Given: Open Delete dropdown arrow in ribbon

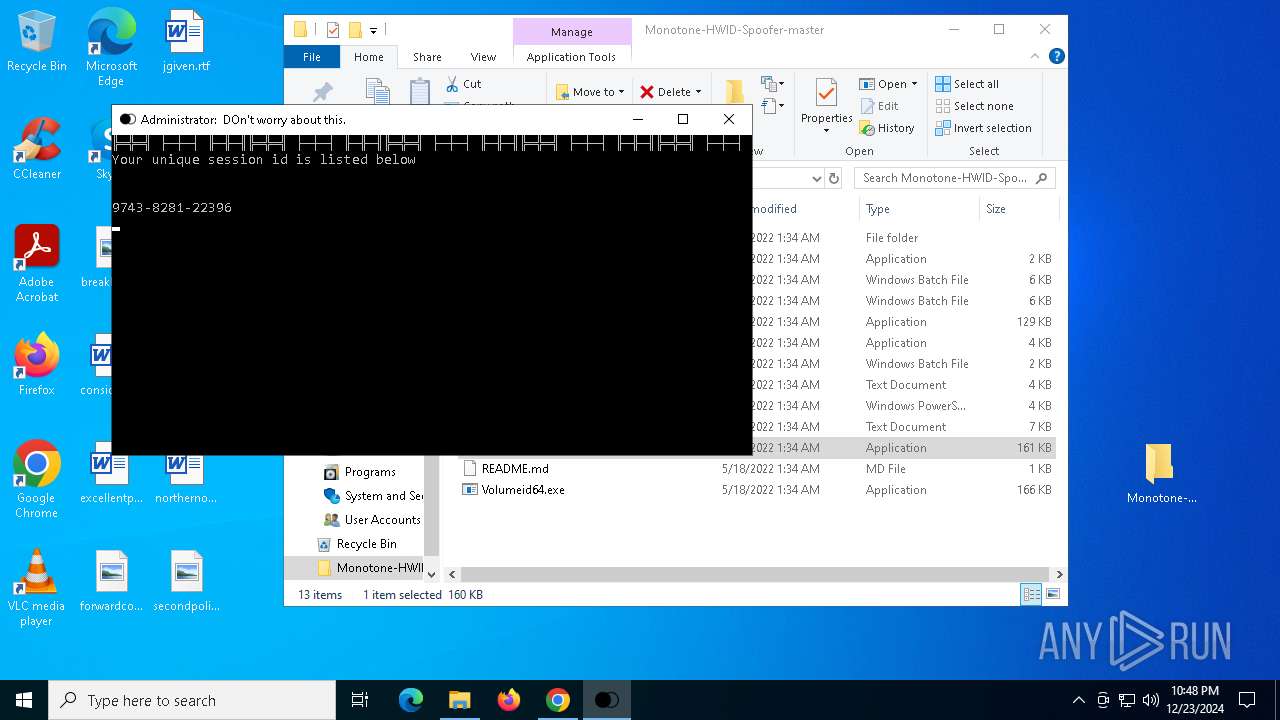Looking at the screenshot, I should pos(698,92).
